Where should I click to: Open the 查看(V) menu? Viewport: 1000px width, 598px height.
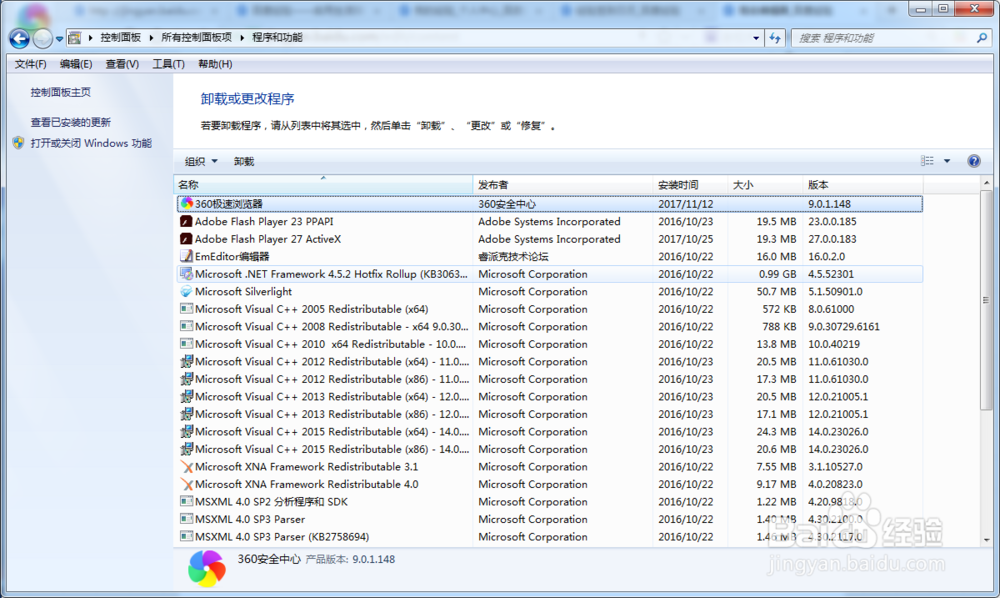click(122, 64)
